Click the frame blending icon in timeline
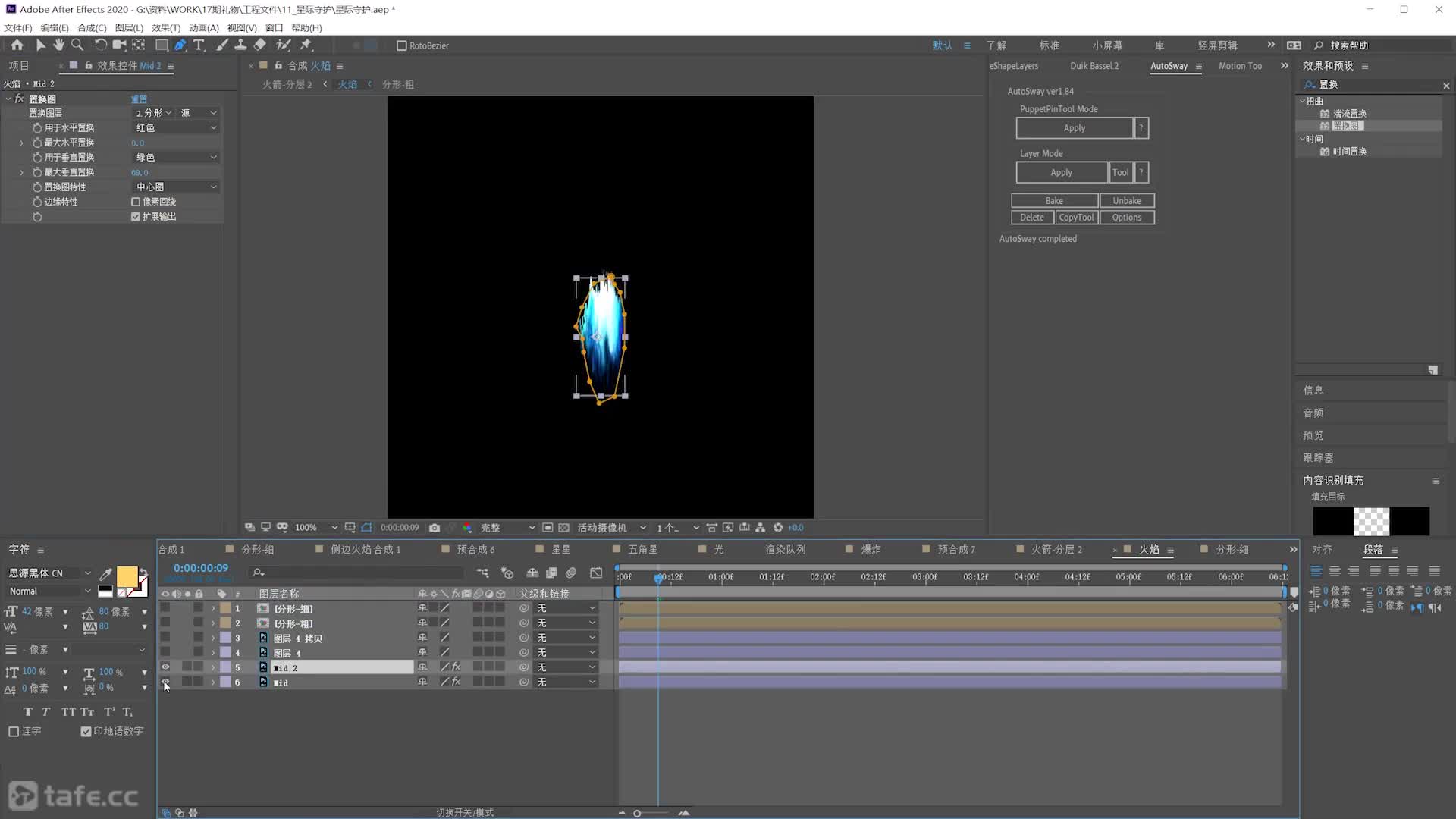 tap(551, 573)
